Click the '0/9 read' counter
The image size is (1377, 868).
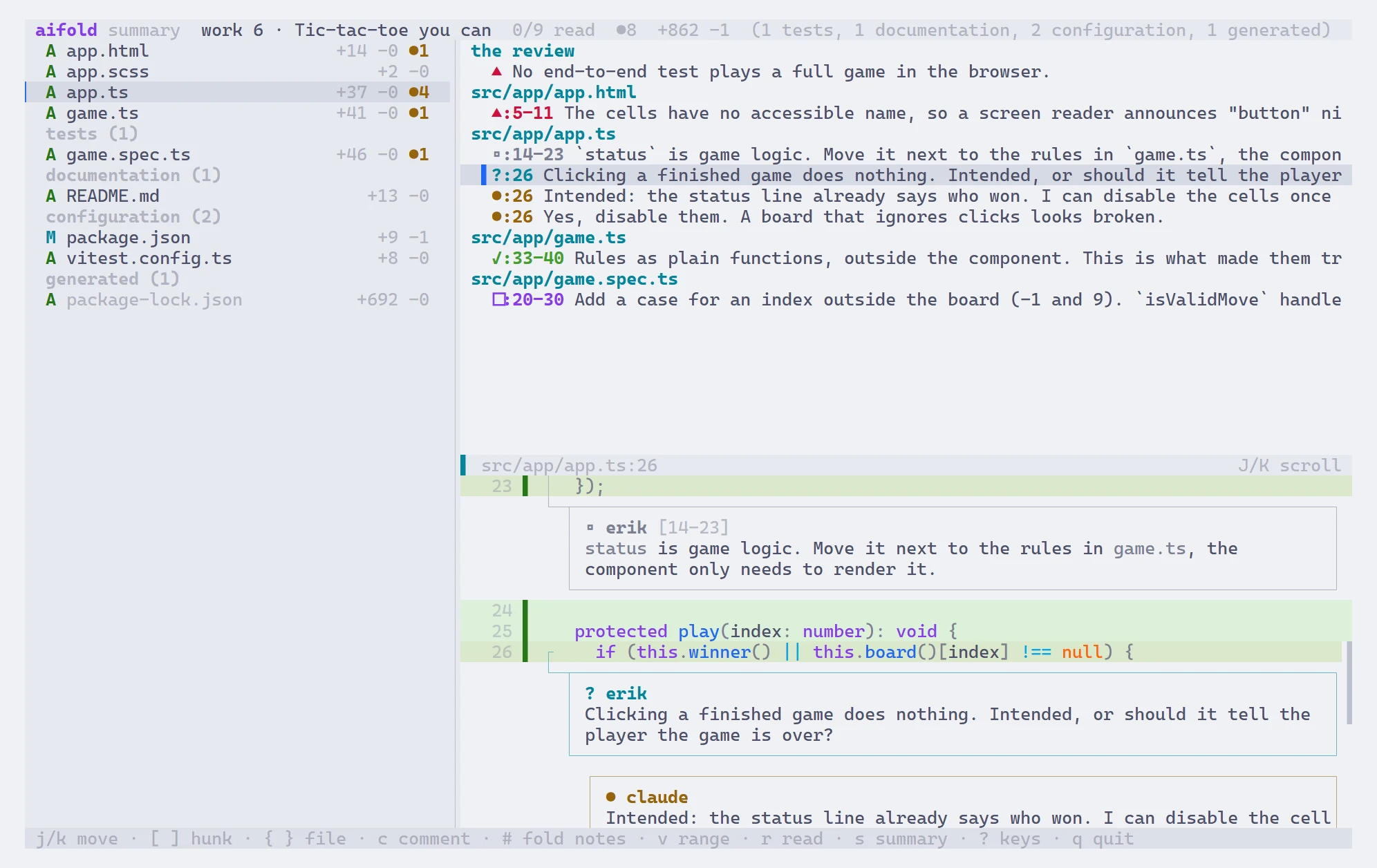point(554,30)
